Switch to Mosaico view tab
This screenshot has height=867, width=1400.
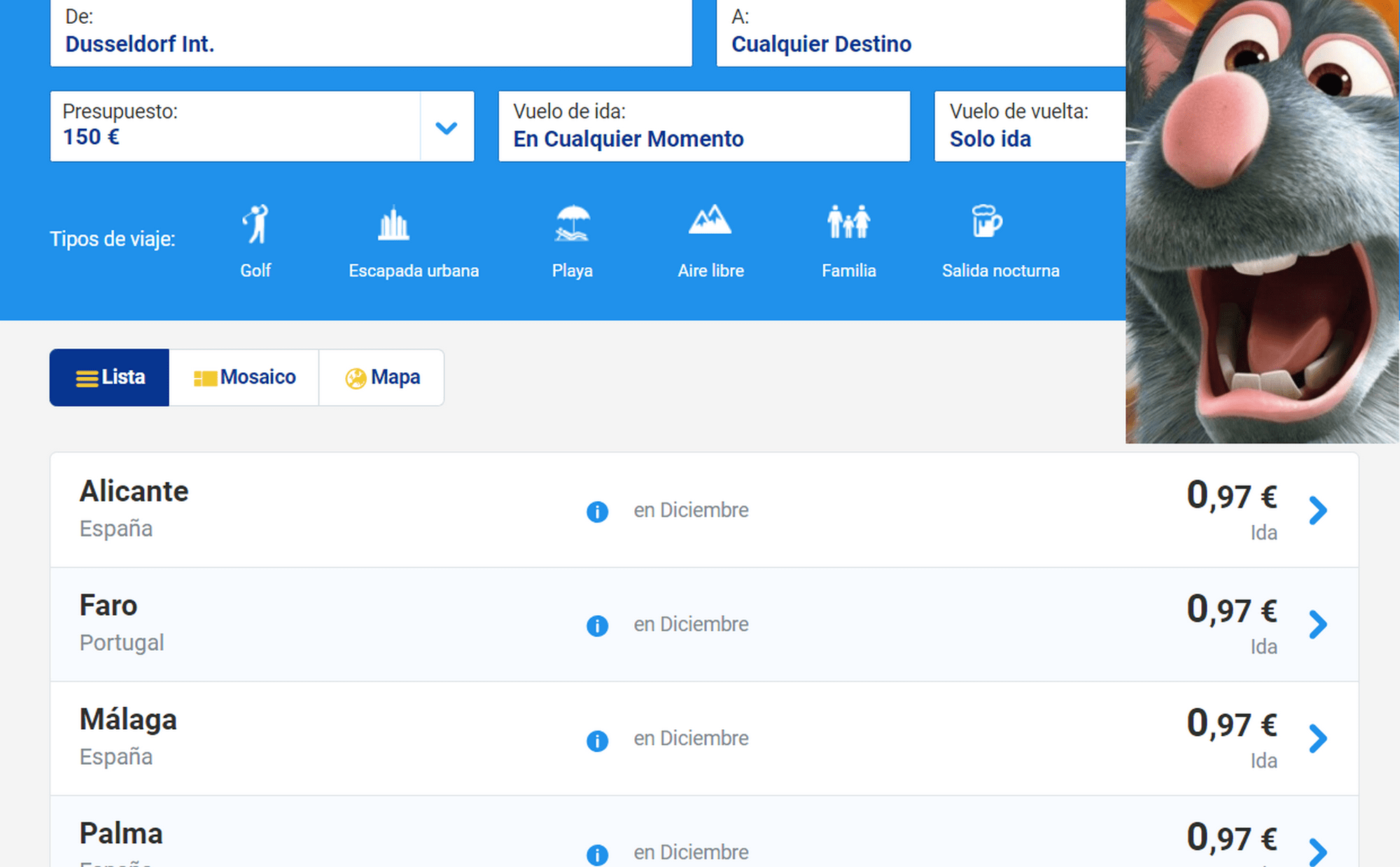coord(244,377)
